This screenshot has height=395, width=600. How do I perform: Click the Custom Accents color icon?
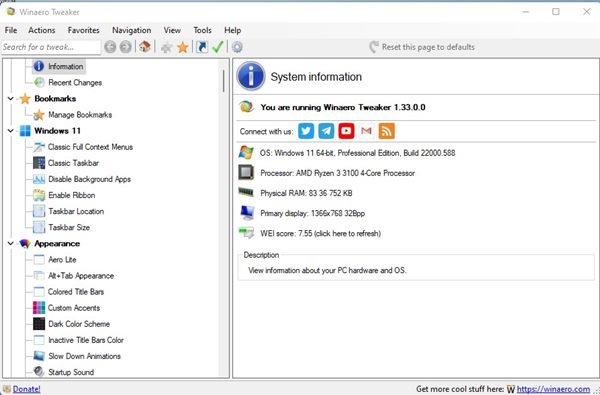pos(39,308)
